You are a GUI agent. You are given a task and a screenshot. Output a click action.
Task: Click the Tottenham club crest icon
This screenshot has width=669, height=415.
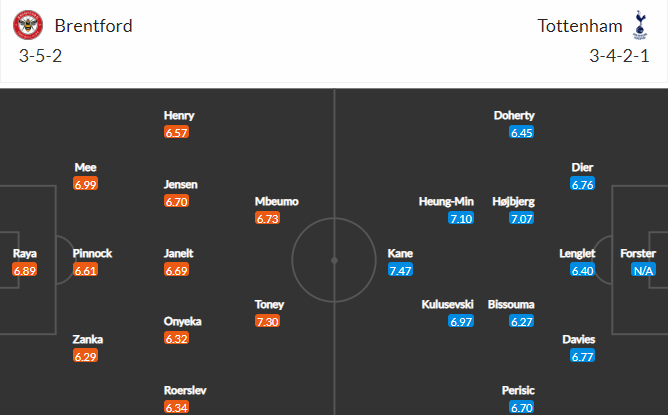click(640, 25)
